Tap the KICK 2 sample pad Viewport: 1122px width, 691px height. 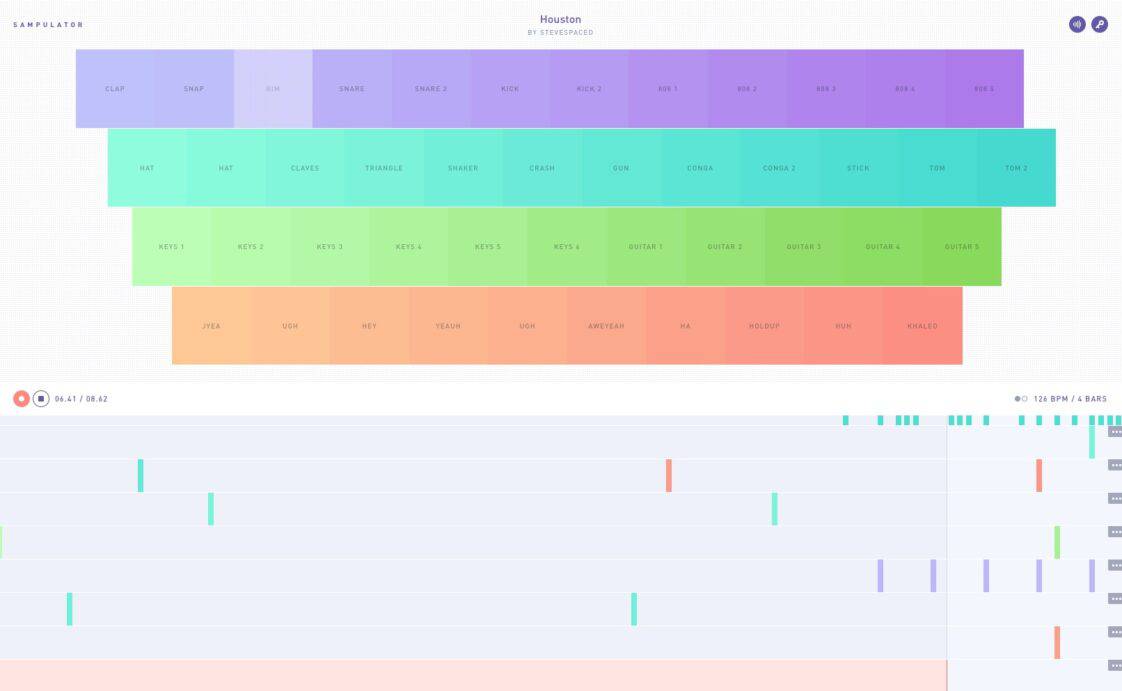(x=588, y=89)
